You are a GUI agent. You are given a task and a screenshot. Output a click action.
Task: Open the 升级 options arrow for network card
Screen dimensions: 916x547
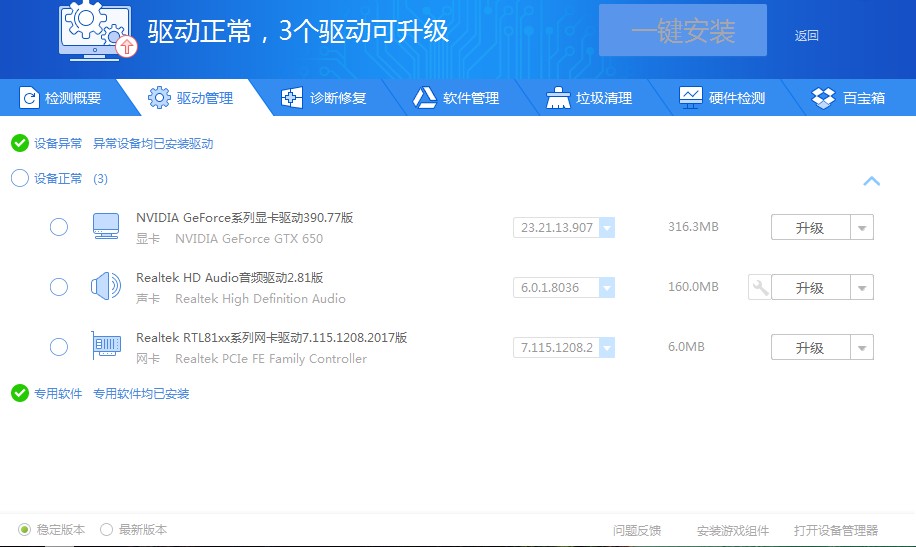862,348
